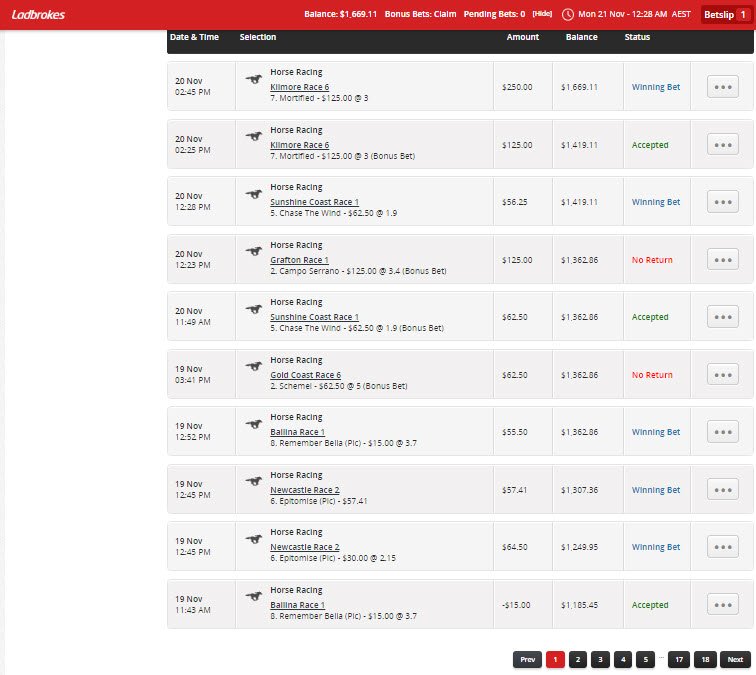This screenshot has height=675, width=756.
Task: Click the horse icon in the 11:43 AM Ballina row
Action: (x=254, y=596)
